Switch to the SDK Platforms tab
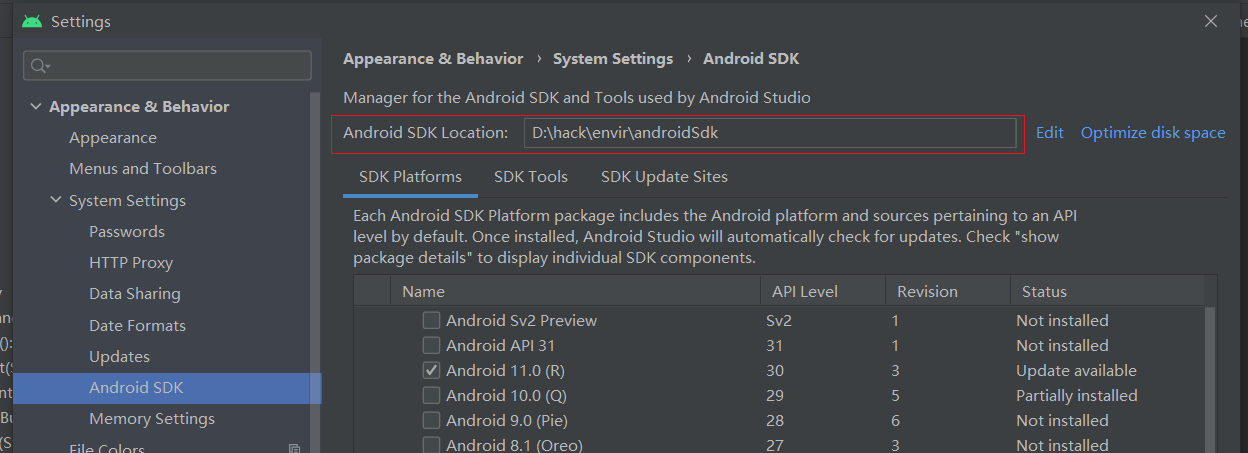 410,177
